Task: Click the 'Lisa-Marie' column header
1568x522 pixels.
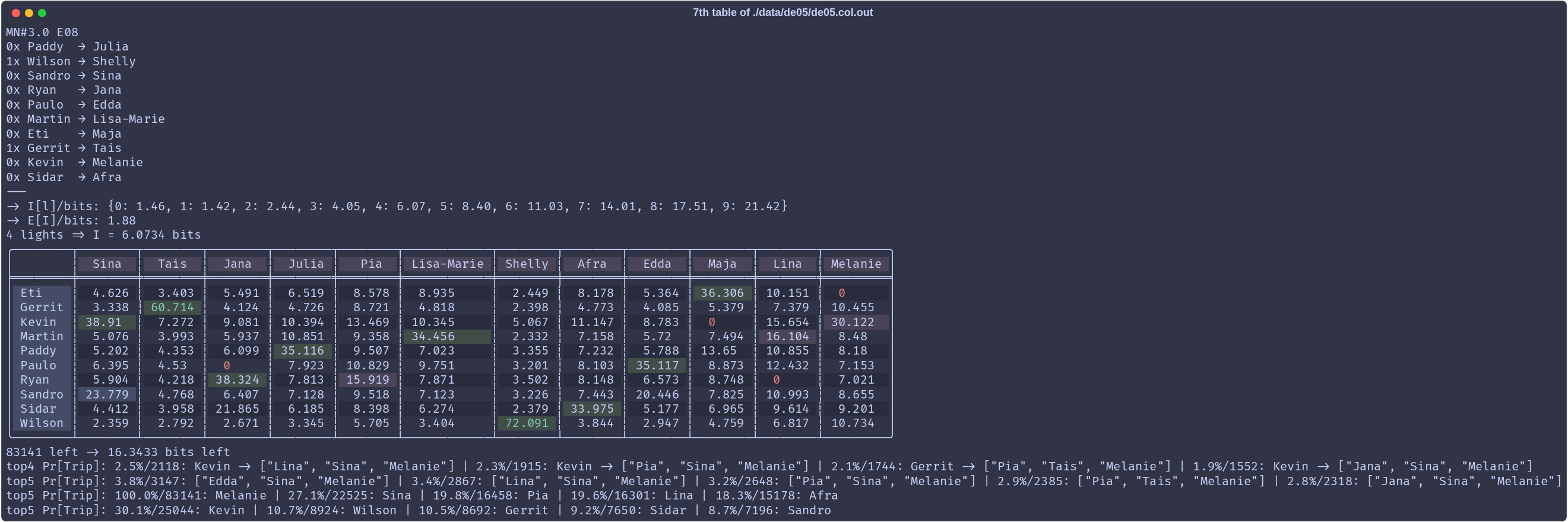Action: (448, 264)
